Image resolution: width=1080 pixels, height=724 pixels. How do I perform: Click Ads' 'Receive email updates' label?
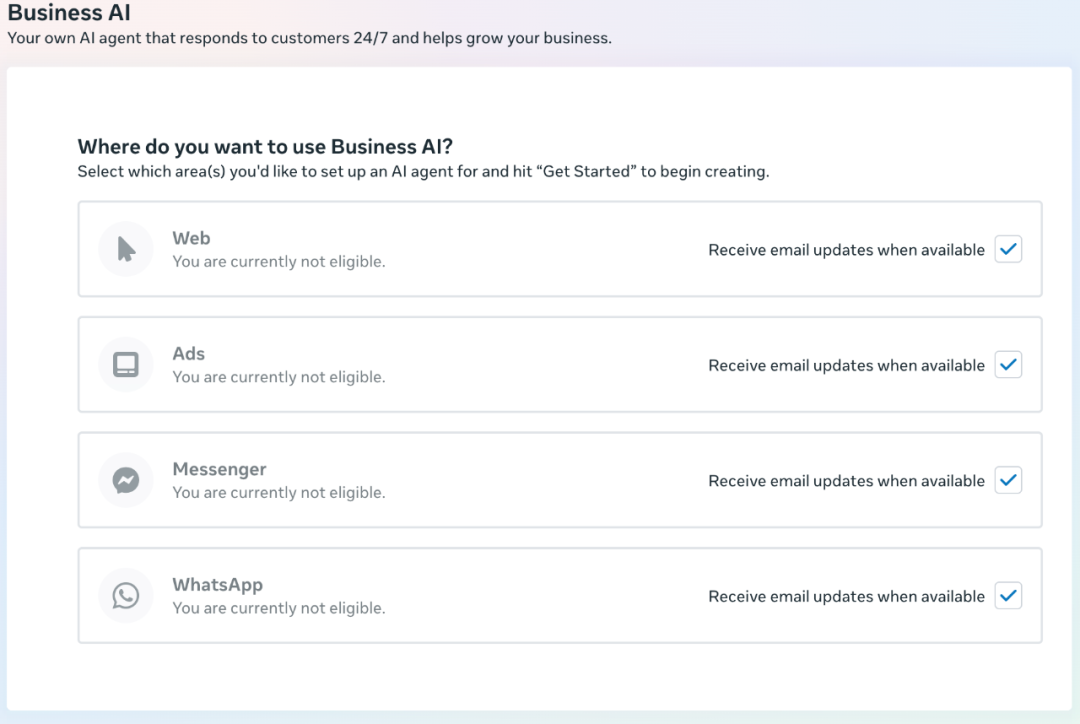[x=846, y=366]
